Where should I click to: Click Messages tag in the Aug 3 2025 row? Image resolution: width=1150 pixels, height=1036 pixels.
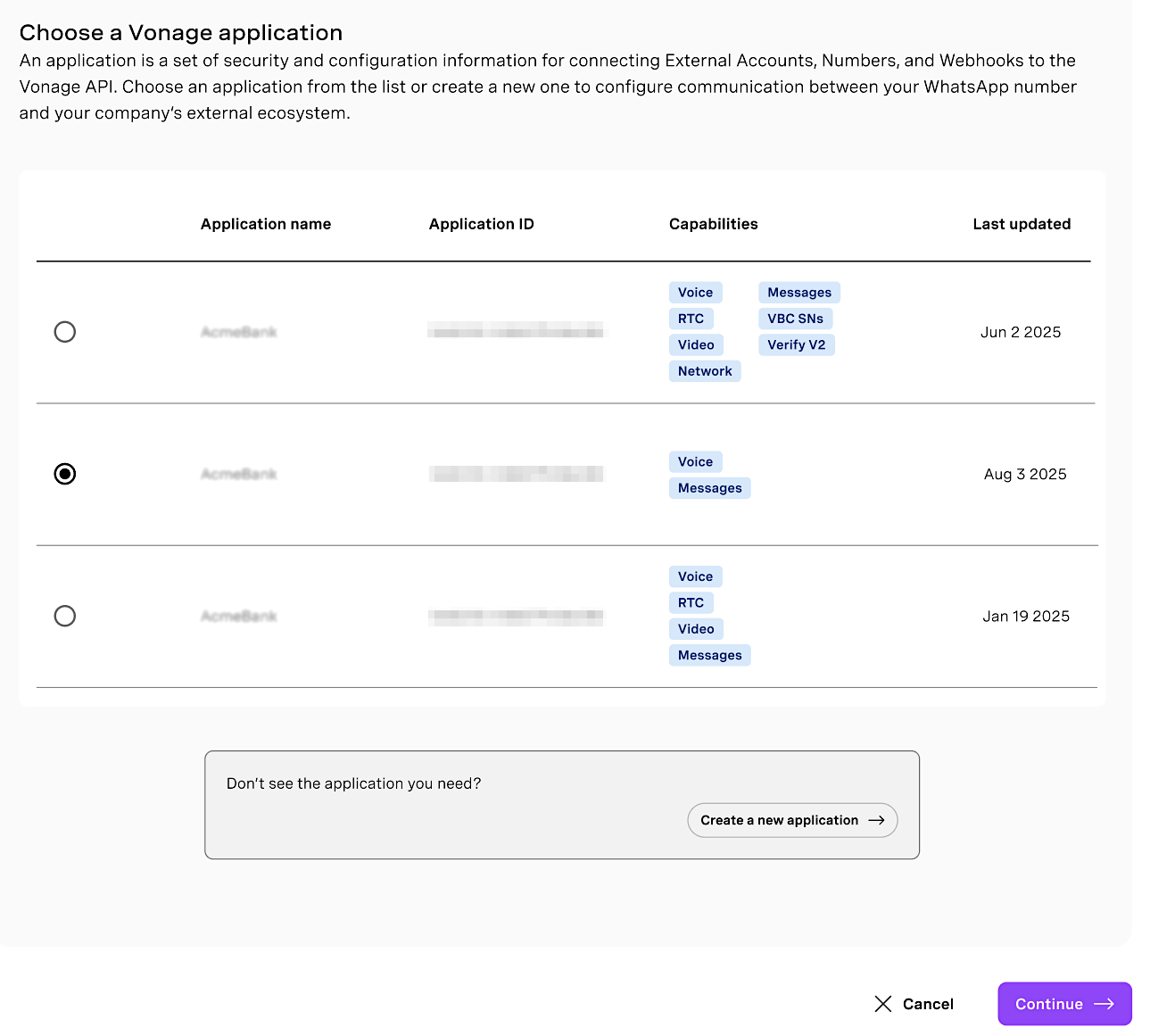pyautogui.click(x=709, y=488)
